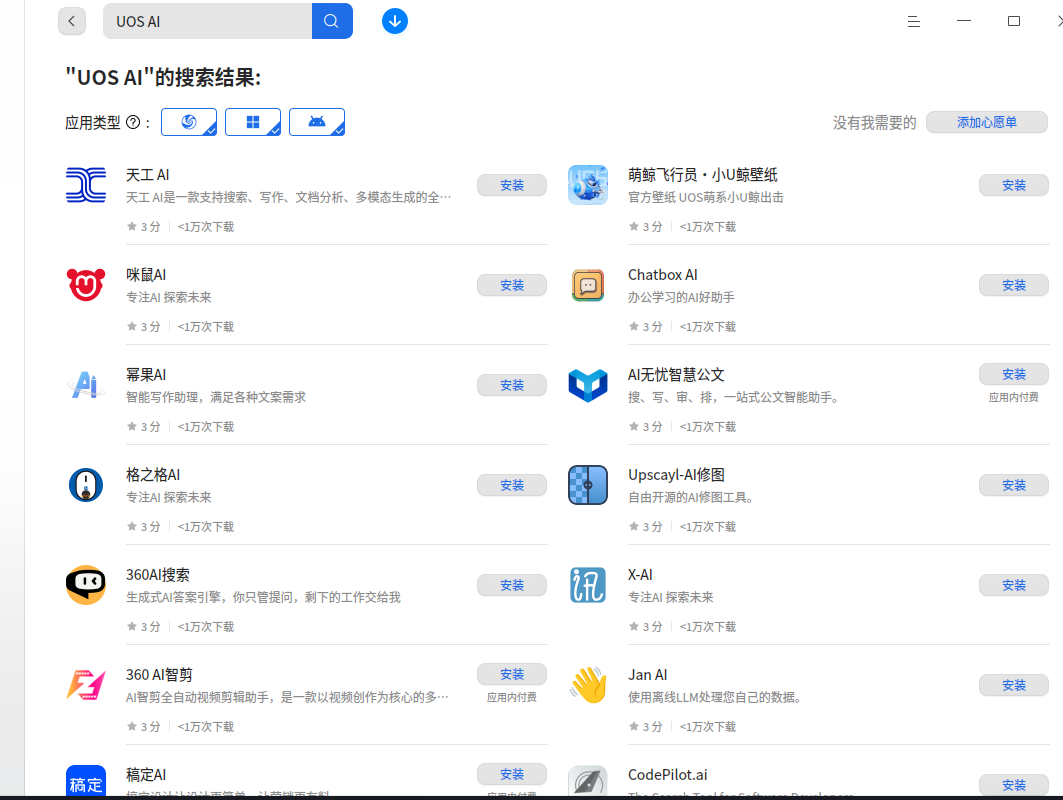This screenshot has width=1063, height=800.
Task: Open the CodePilot.ai app title
Action: coord(668,775)
